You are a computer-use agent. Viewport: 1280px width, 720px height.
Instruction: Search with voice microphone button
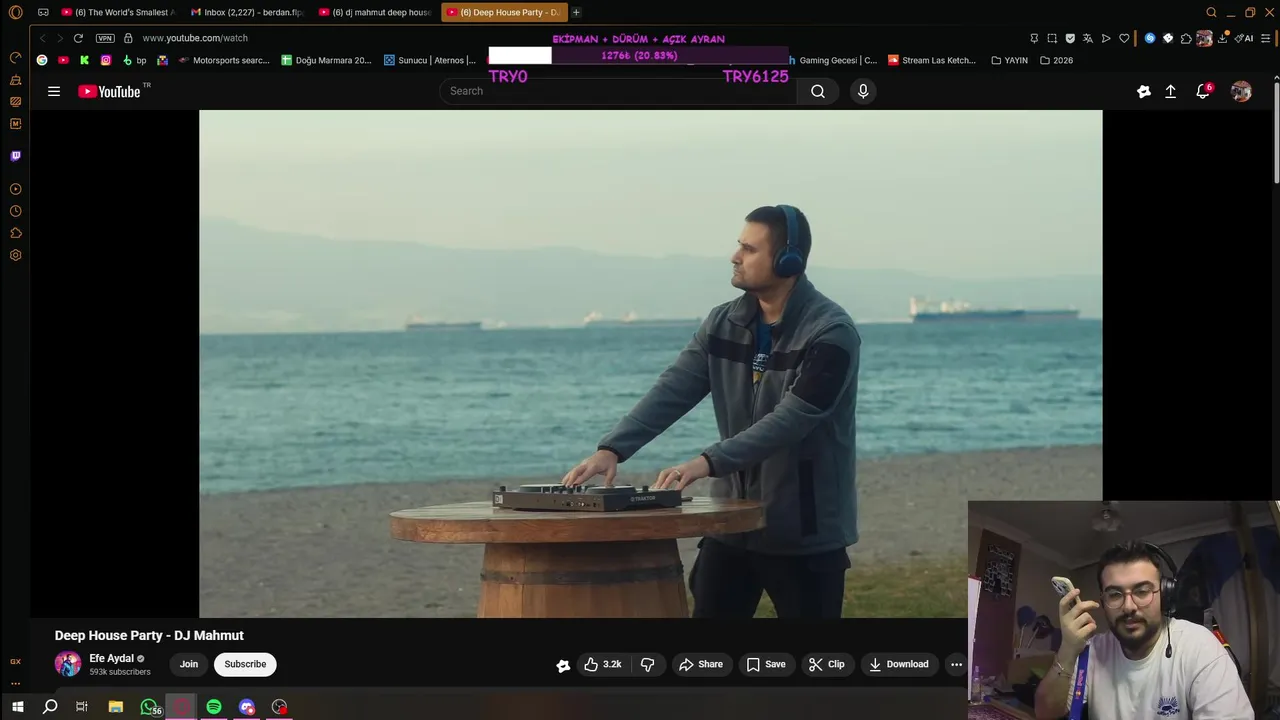(863, 91)
